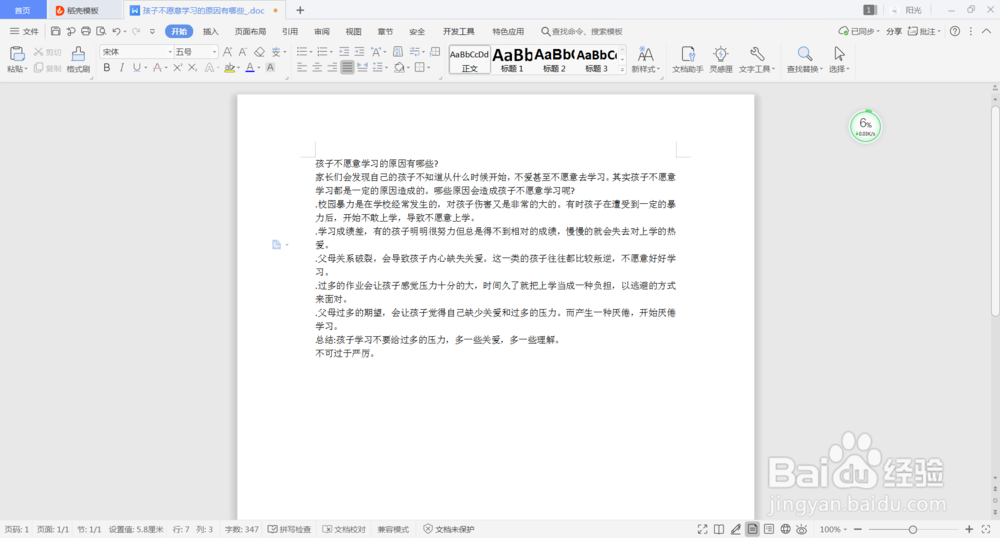Open Document Assistant (文档助手)
Screen dimensions: 1000x538
688,59
